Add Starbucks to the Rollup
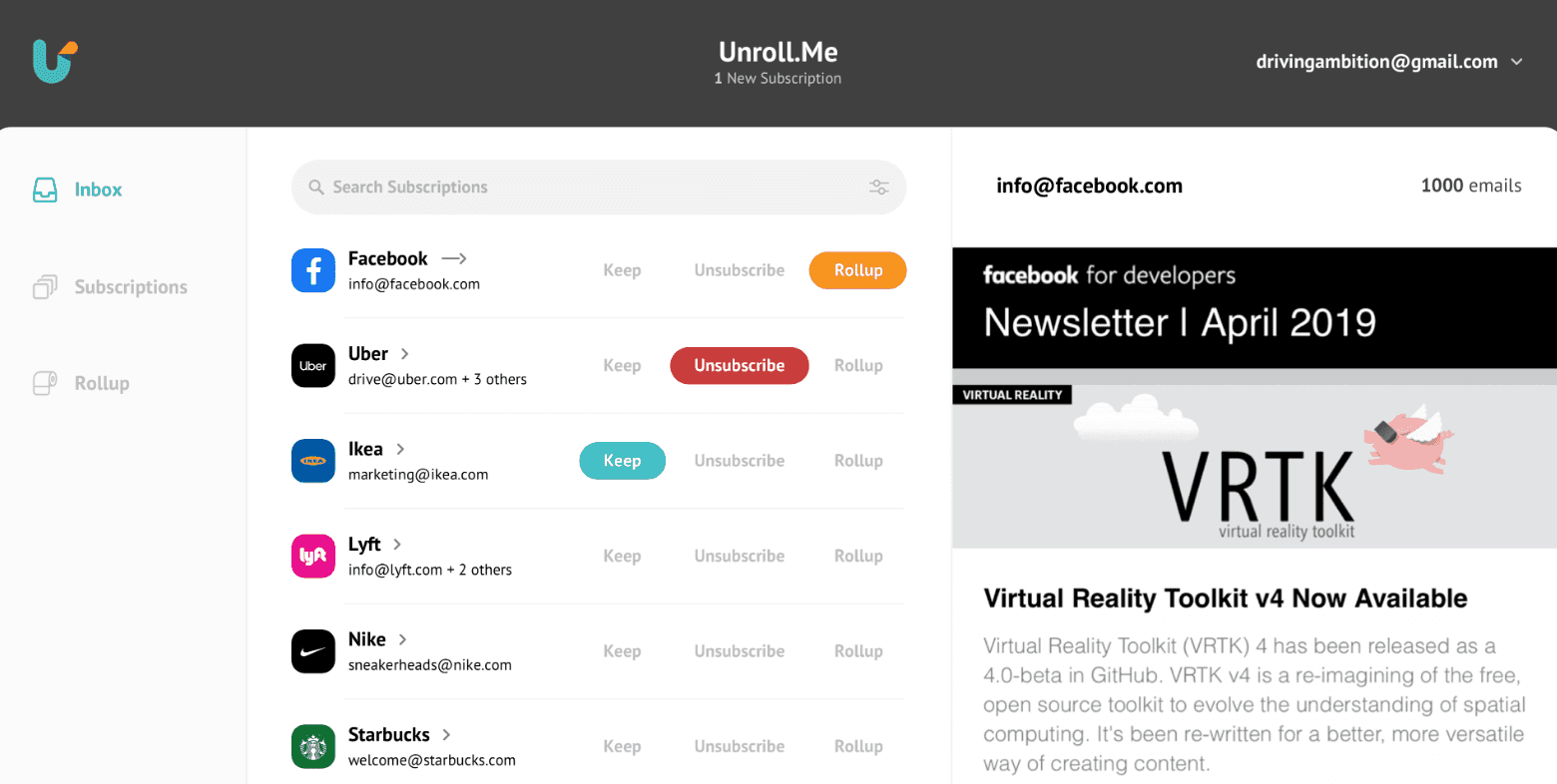This screenshot has width=1557, height=784. click(858, 747)
